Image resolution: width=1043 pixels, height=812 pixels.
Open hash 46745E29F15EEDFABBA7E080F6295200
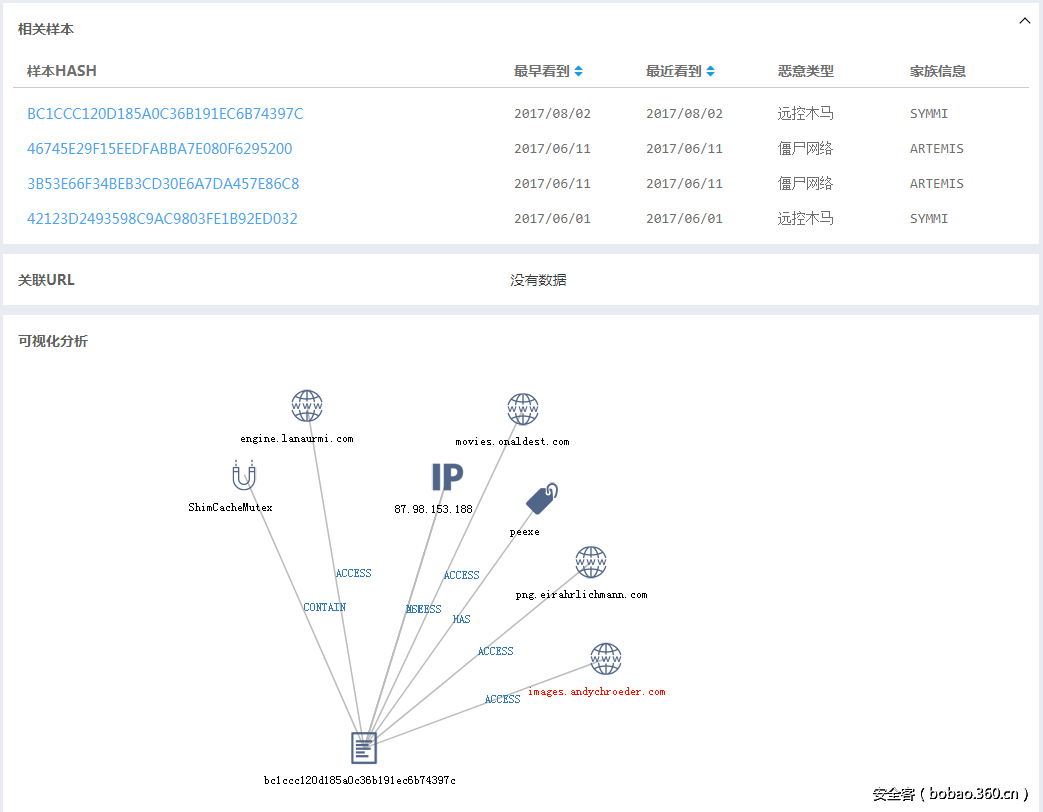pyautogui.click(x=160, y=149)
